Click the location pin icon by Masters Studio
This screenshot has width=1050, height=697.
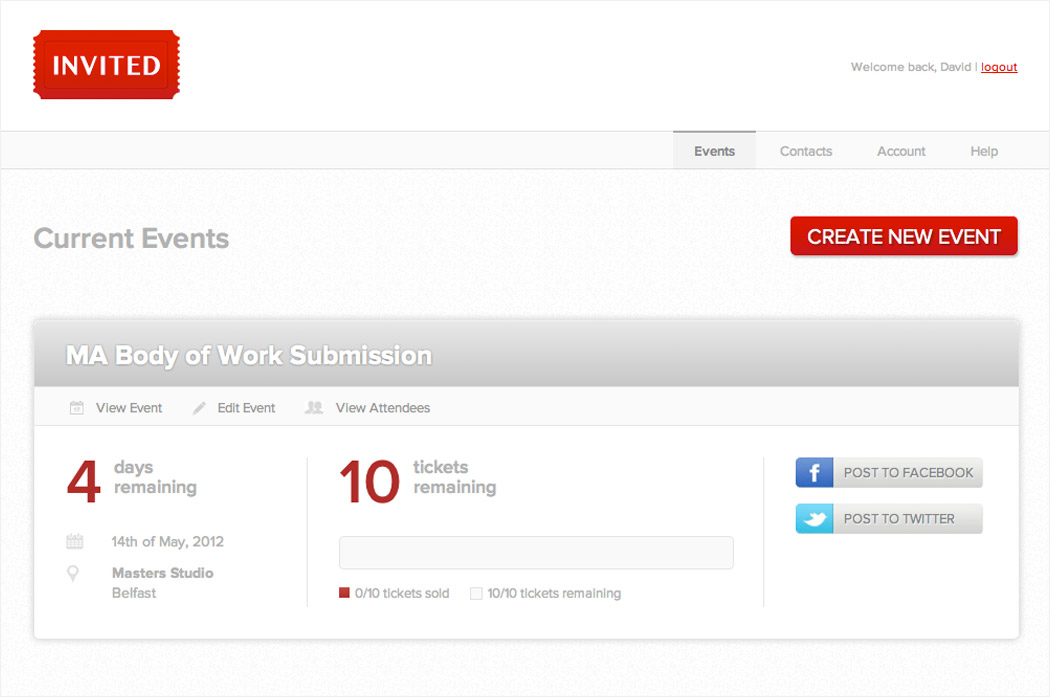(73, 574)
